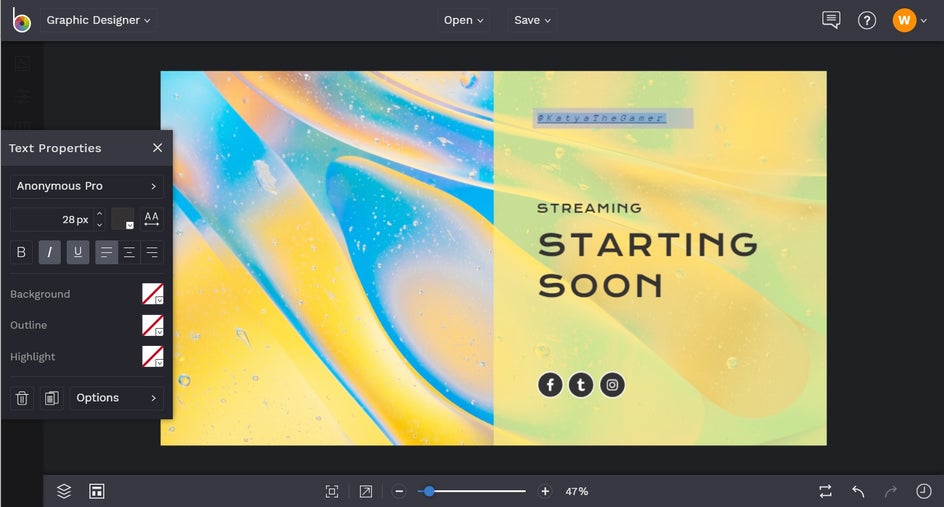Open the letter spacing AA option
Screen dimensions: 944x507
coord(152,219)
